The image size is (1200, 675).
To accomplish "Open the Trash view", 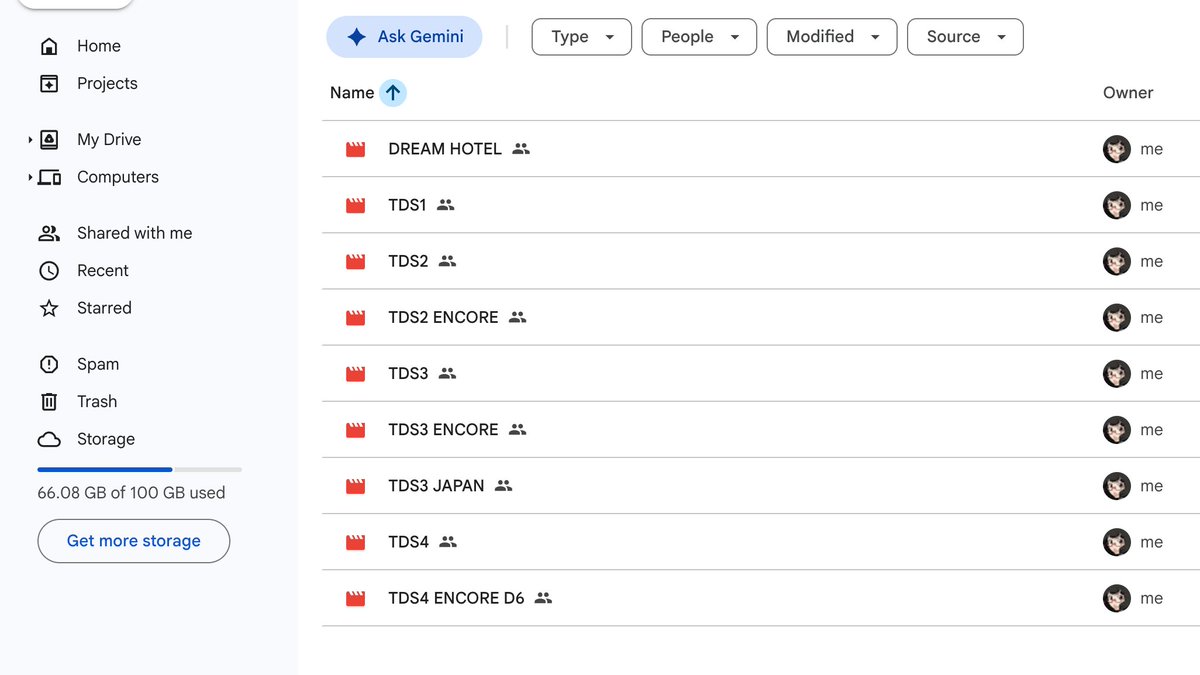I will [97, 402].
